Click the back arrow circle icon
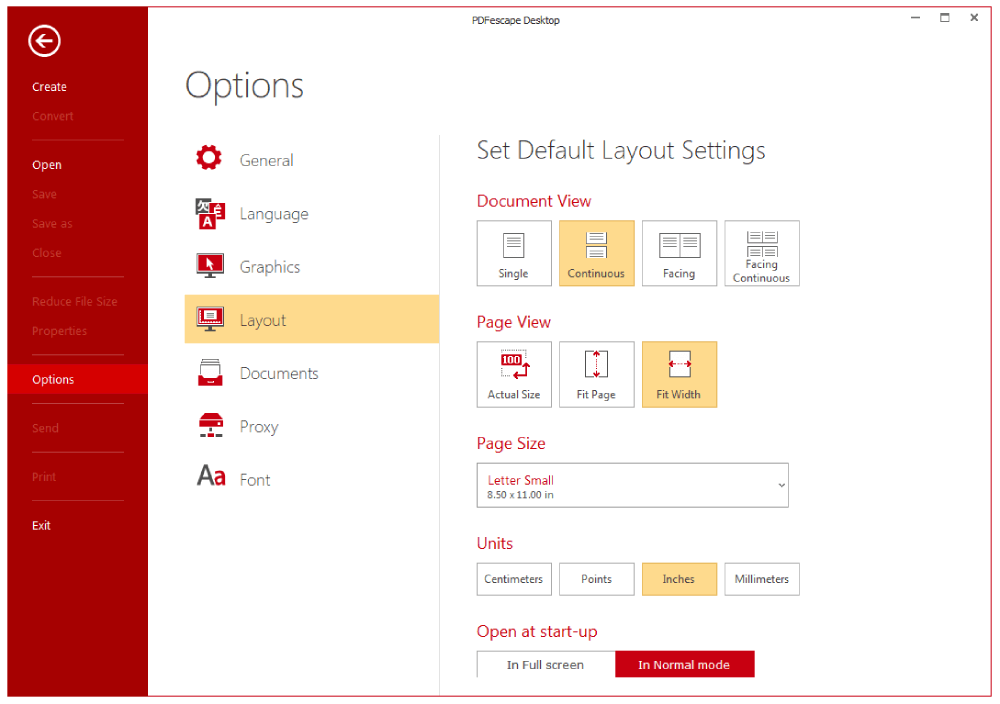Image resolution: width=1000 pixels, height=704 pixels. pyautogui.click(x=44, y=41)
